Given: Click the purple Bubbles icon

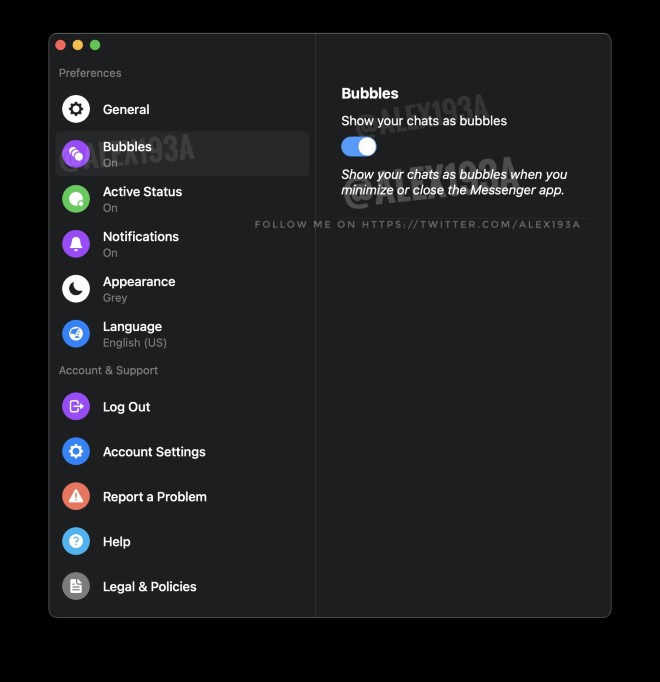Looking at the screenshot, I should coord(76,154).
